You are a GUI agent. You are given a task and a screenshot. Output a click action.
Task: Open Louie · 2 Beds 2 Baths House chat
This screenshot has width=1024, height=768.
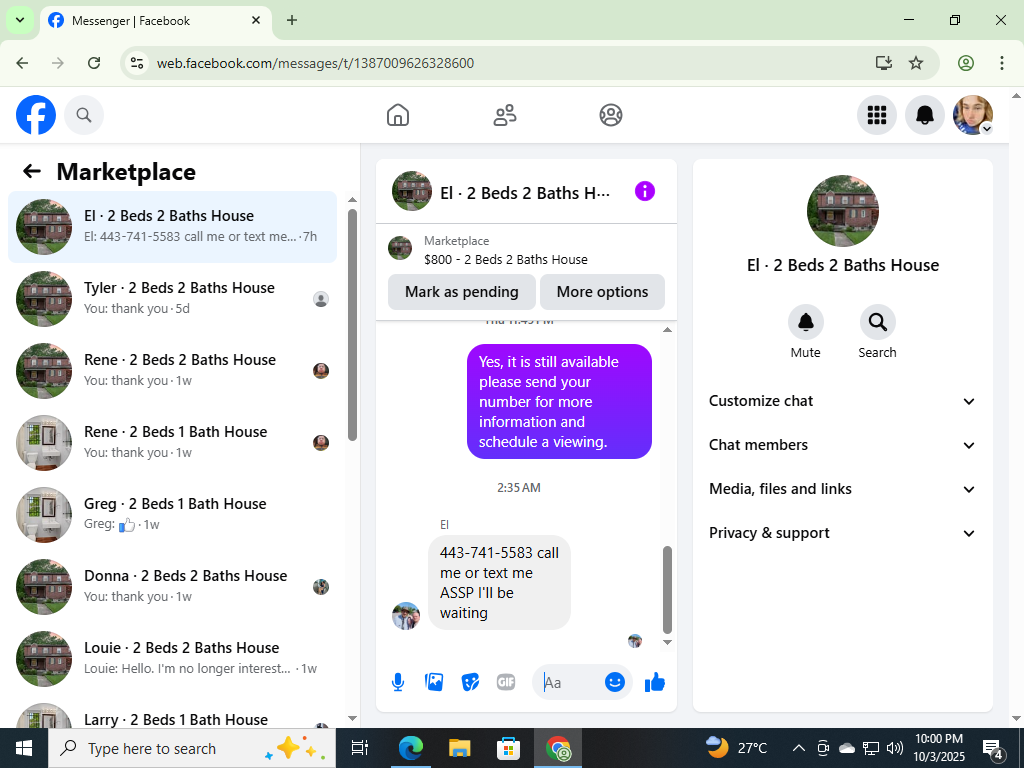(172, 658)
